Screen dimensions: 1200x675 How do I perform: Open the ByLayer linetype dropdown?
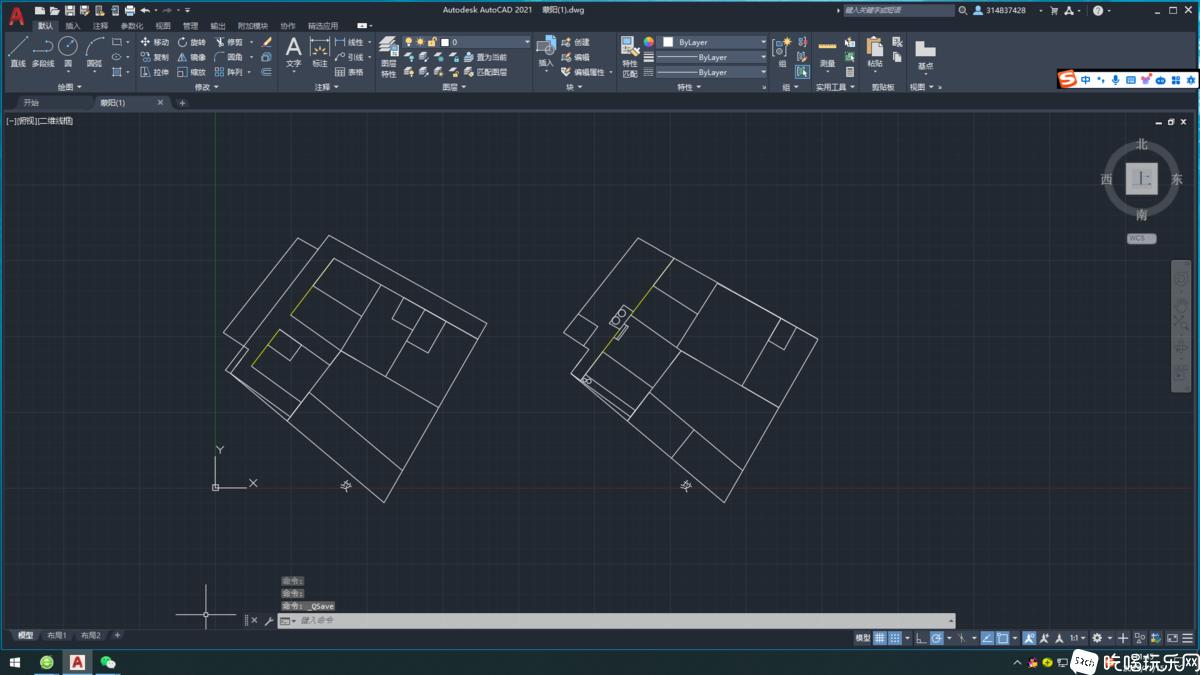point(712,72)
